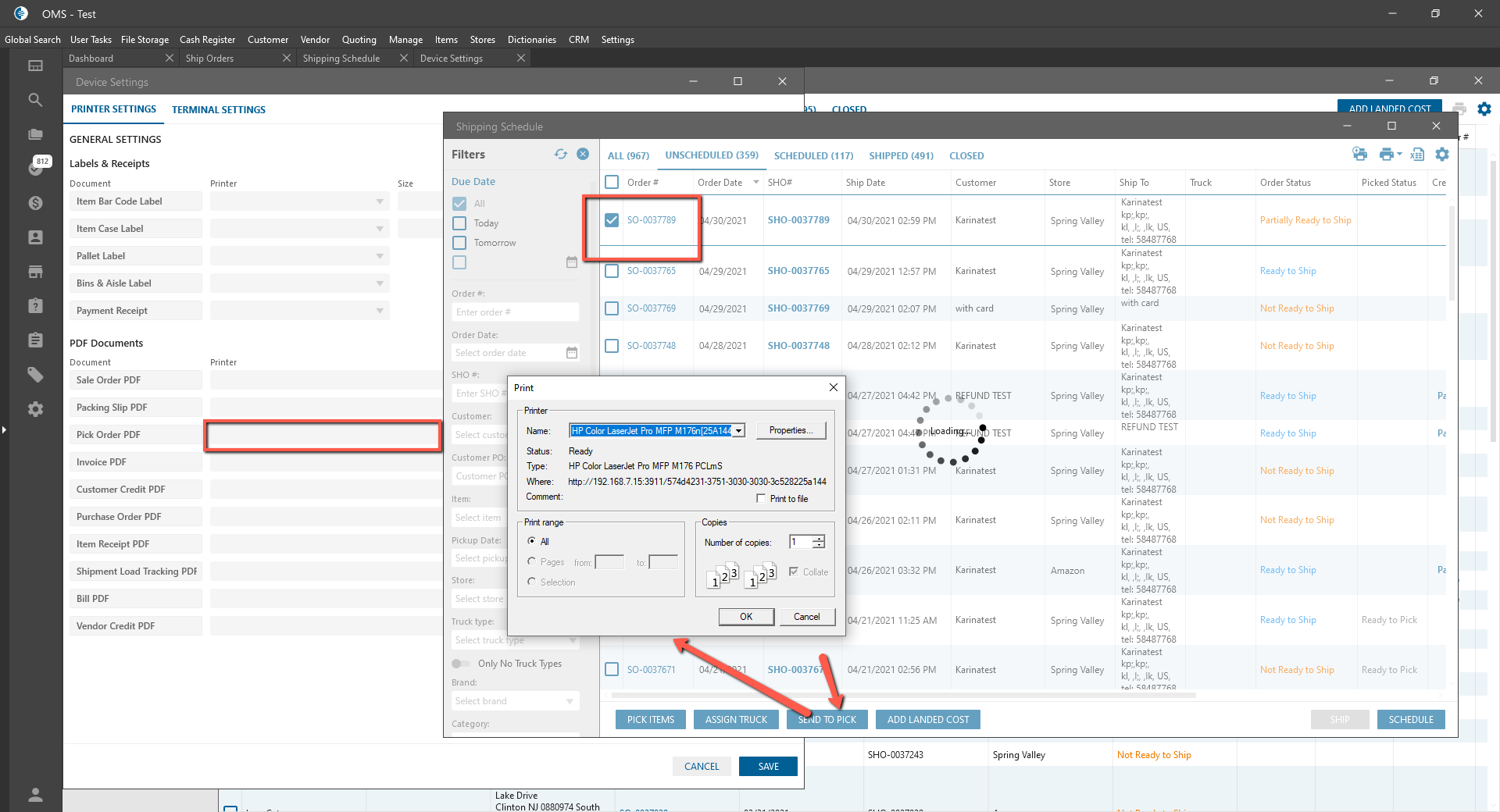Click the user profile icon at sidebar bottom
1500x812 pixels.
(35, 795)
